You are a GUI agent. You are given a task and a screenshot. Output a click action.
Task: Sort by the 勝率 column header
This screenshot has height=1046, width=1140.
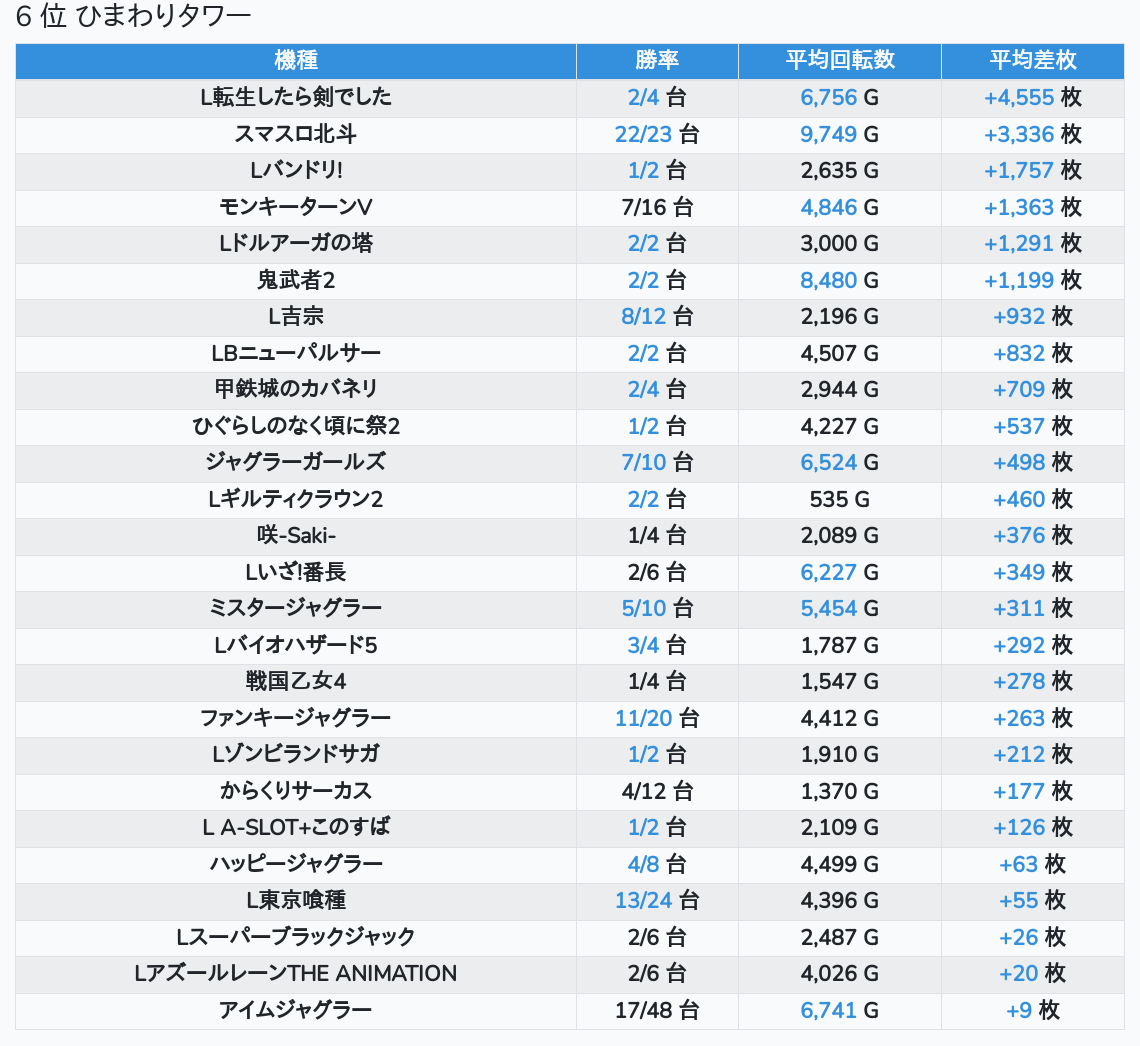[x=657, y=60]
